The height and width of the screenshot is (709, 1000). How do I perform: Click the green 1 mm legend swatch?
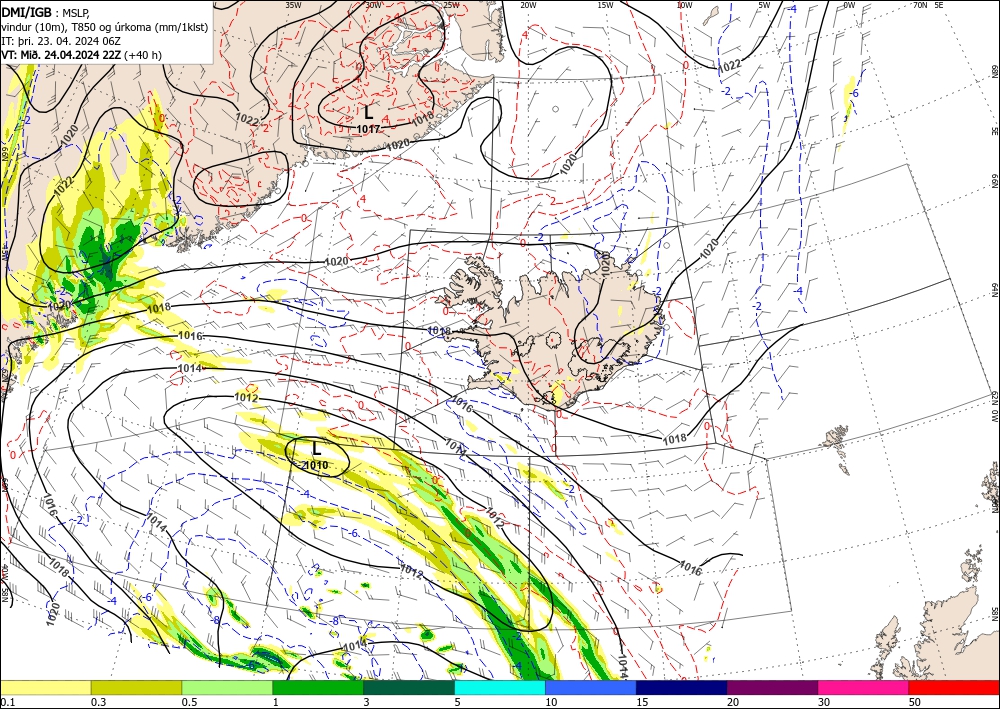pyautogui.click(x=318, y=687)
